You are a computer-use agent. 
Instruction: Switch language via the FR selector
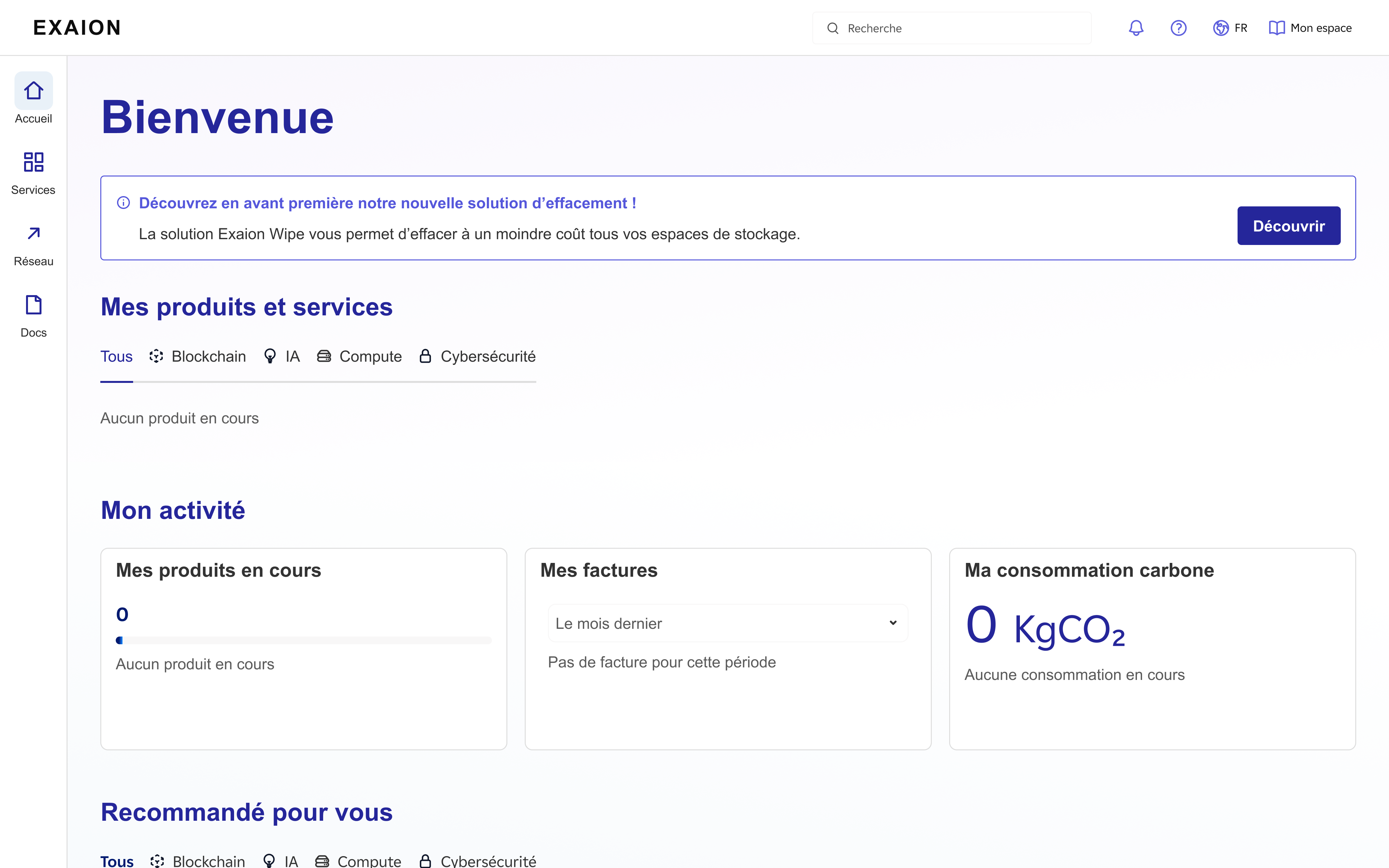click(1240, 28)
